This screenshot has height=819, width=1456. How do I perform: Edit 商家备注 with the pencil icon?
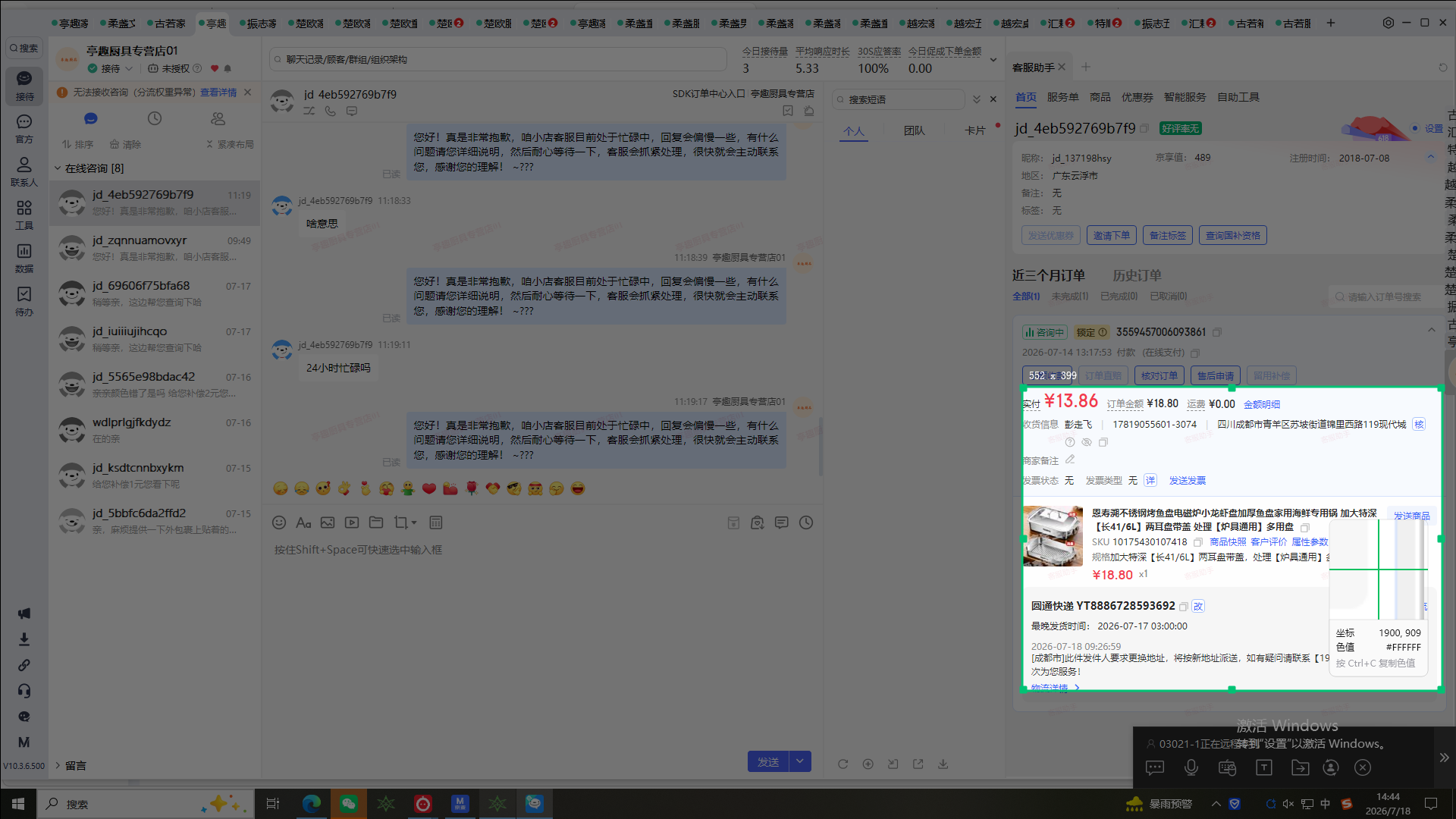coord(1070,460)
